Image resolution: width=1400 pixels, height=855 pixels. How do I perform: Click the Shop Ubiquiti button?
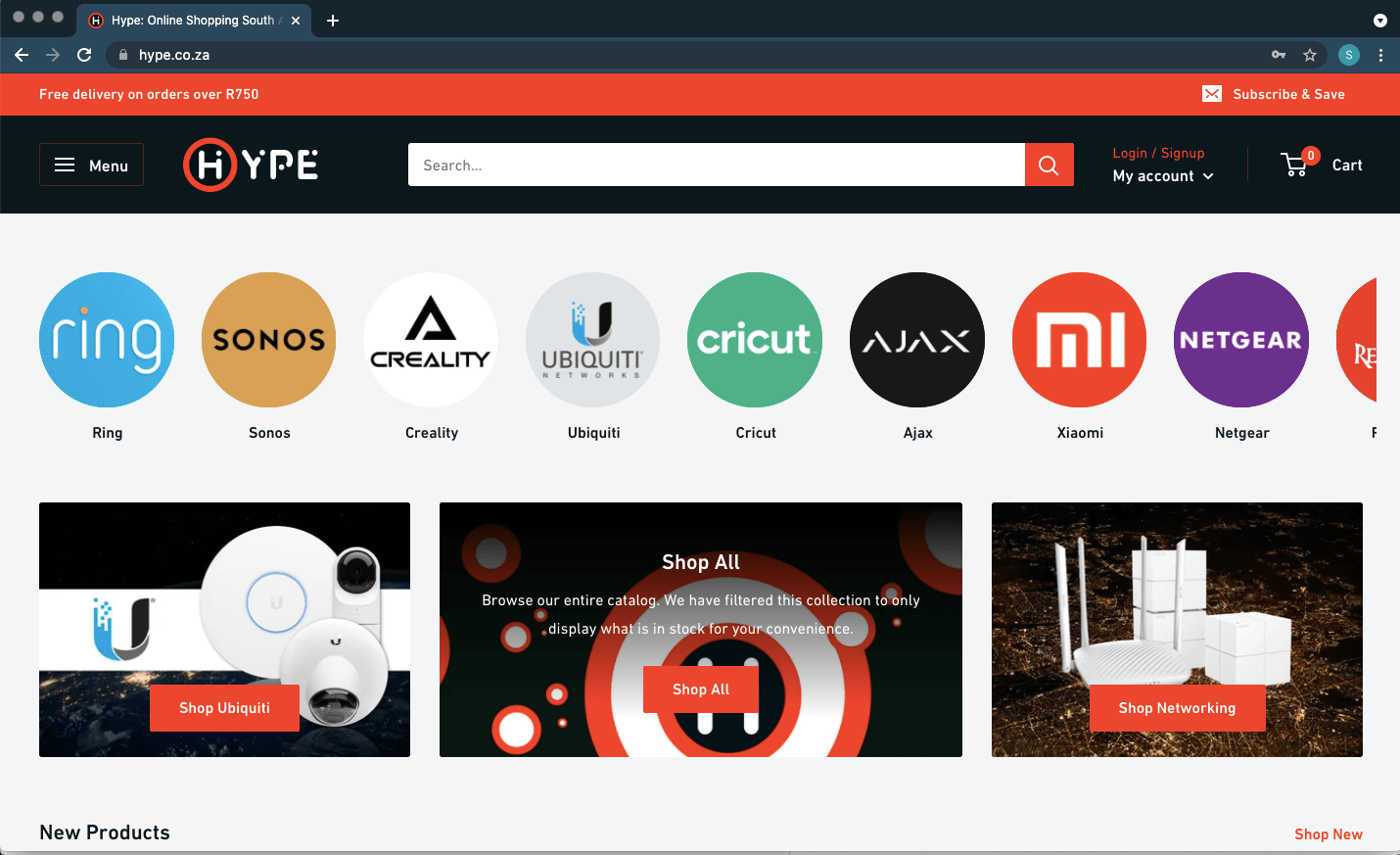point(224,708)
